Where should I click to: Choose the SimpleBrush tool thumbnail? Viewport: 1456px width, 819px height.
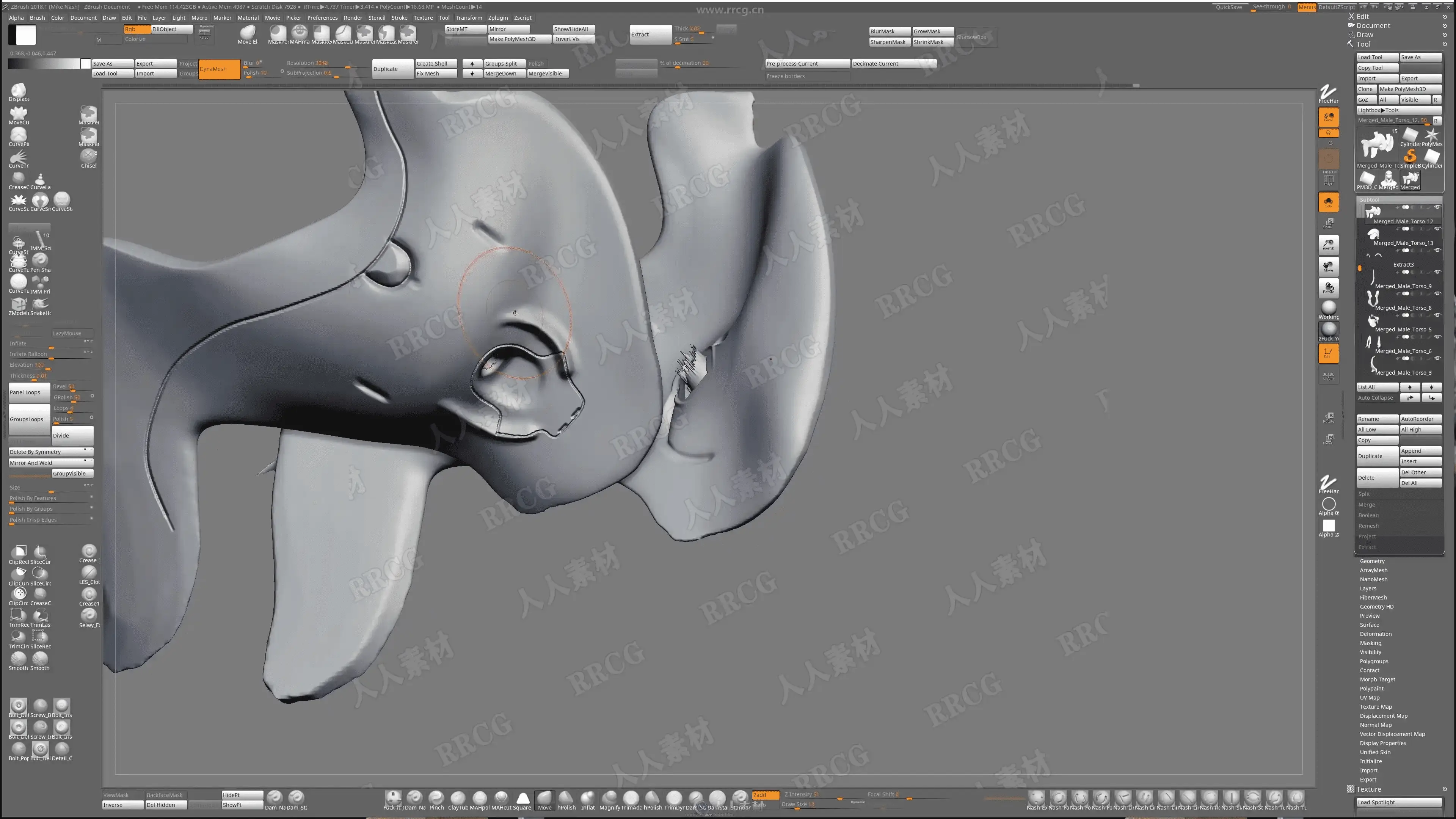click(x=1410, y=157)
